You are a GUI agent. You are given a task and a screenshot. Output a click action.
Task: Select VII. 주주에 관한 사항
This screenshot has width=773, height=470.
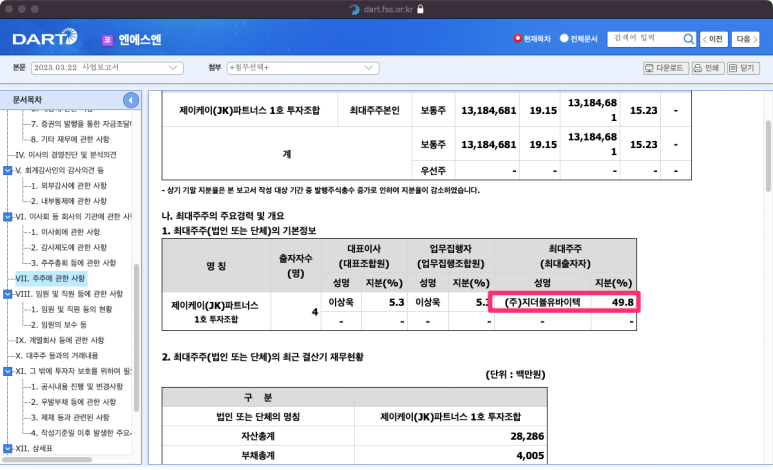(x=50, y=278)
